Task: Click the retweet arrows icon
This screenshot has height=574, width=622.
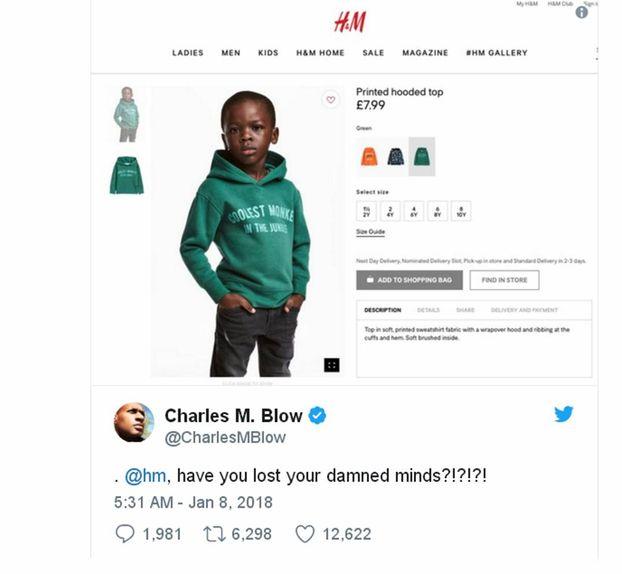Action: (x=214, y=534)
